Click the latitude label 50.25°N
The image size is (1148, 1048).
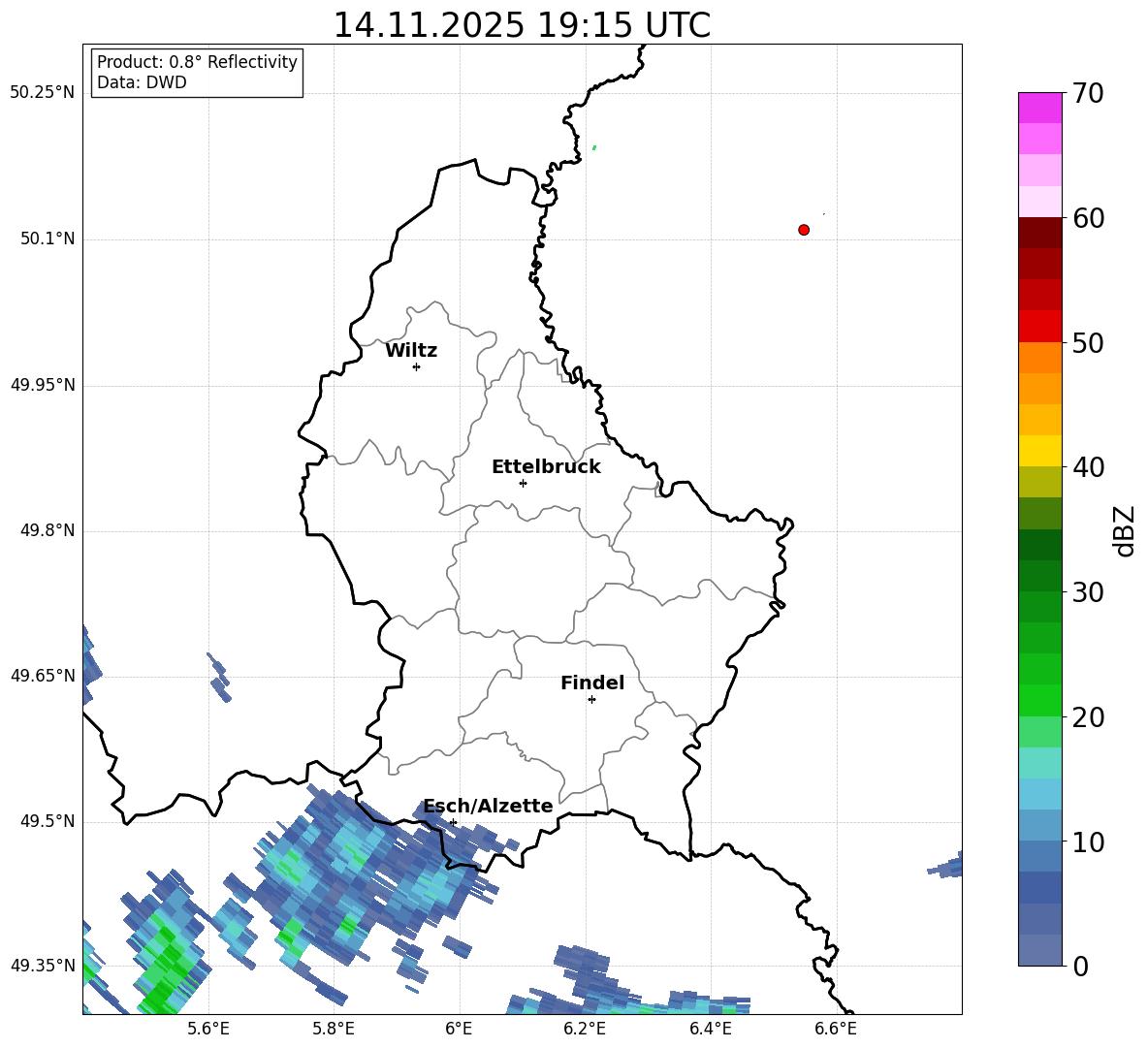click(x=43, y=93)
